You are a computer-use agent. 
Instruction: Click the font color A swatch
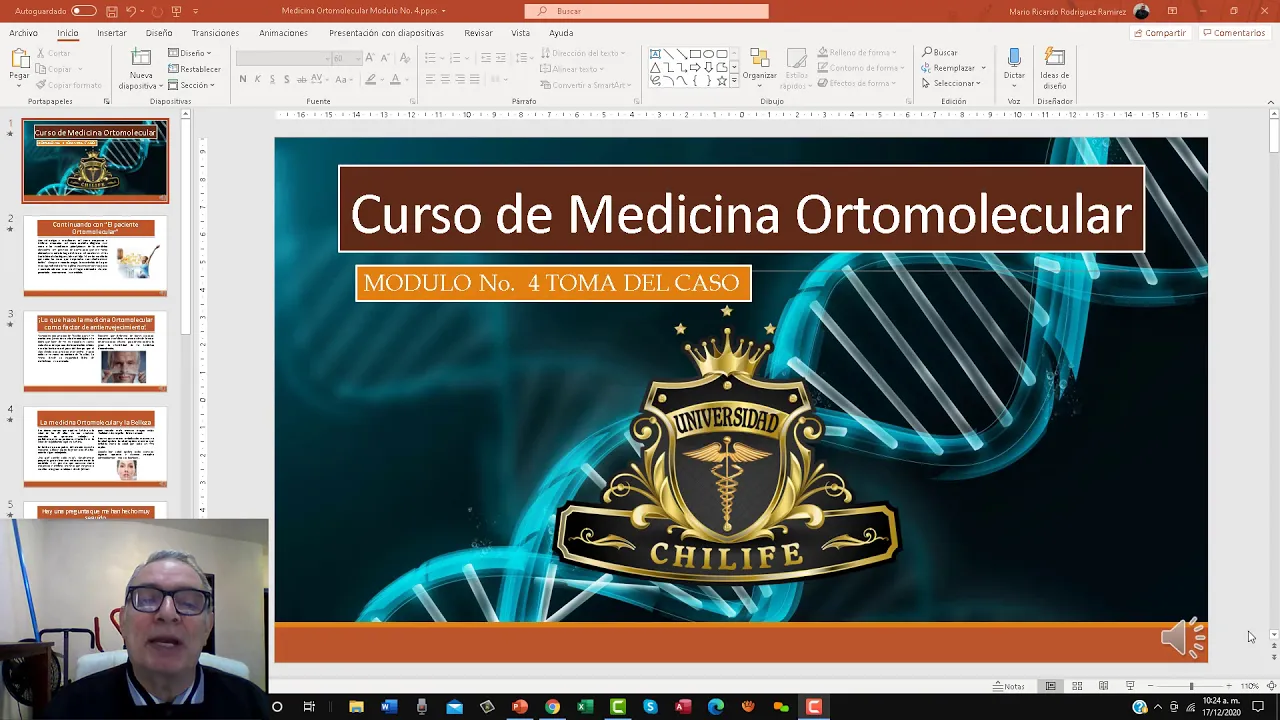[395, 79]
